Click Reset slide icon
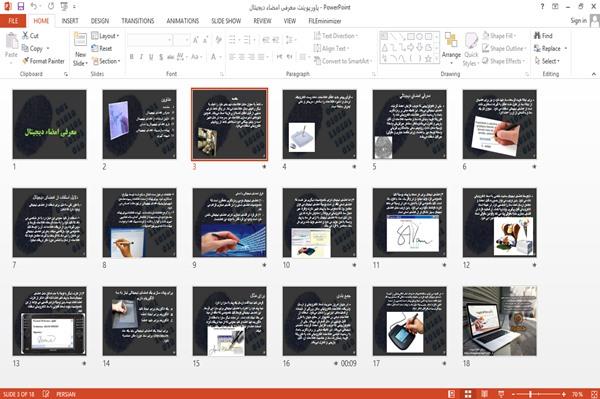 95,48
